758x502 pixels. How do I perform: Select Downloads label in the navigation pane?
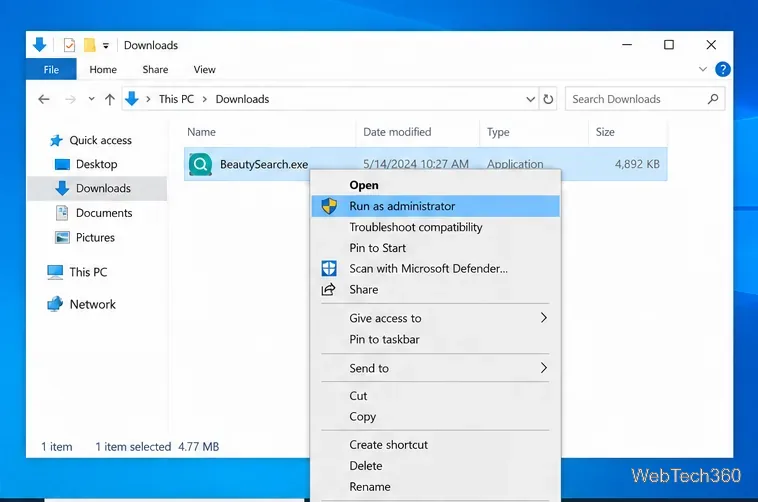103,189
